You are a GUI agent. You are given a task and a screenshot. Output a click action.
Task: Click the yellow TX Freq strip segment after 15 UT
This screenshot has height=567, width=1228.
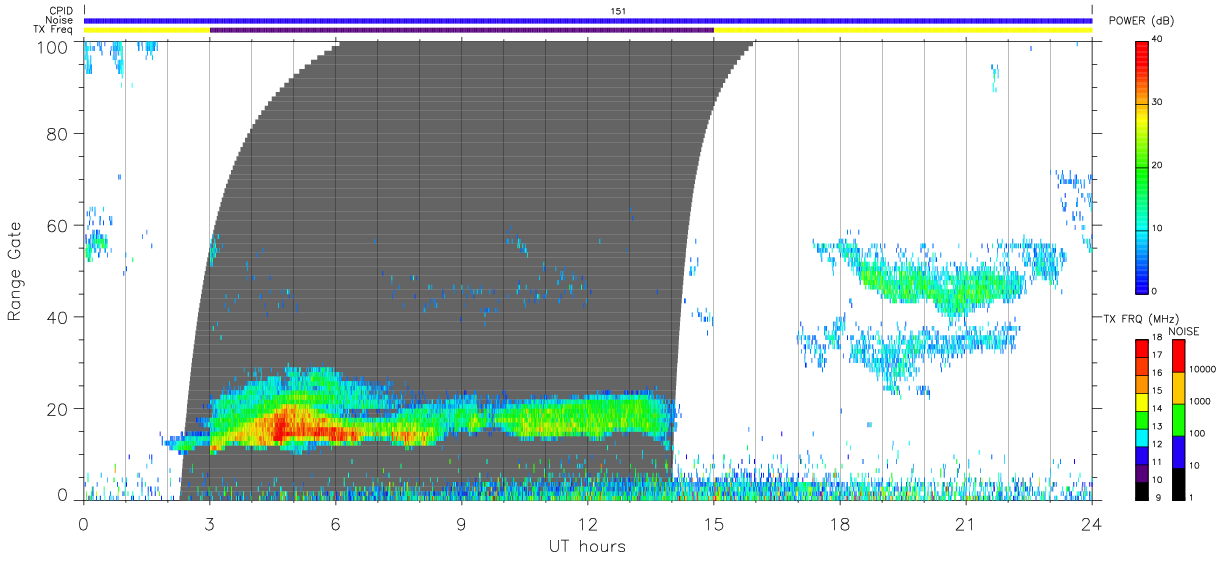pos(903,30)
